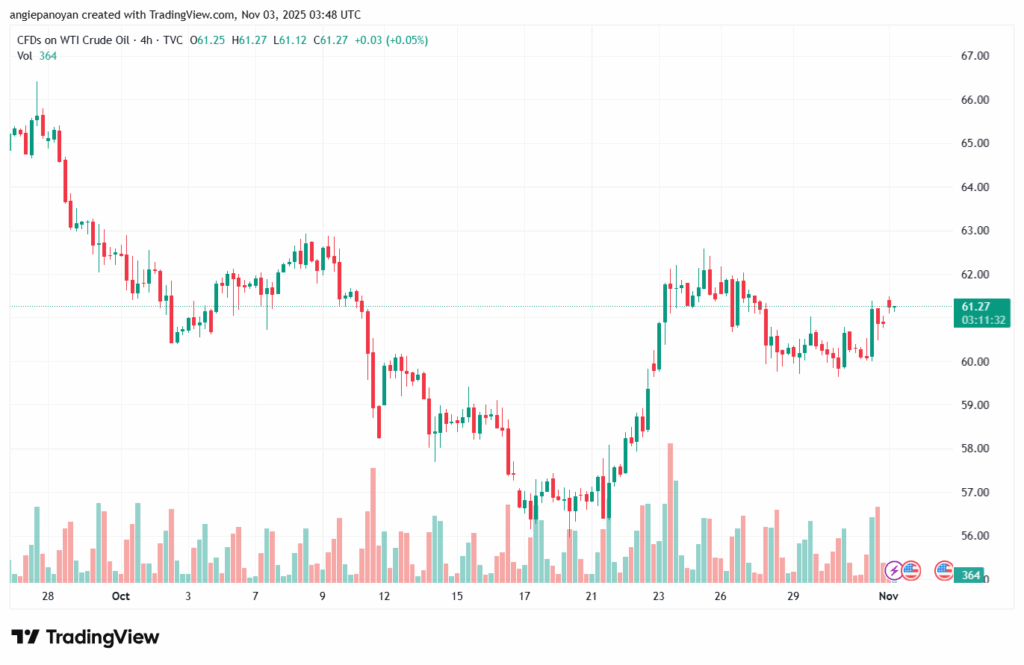Viewport: 1024px width, 665px height.
Task: Click the 63.00 price axis label
Action: click(x=975, y=231)
